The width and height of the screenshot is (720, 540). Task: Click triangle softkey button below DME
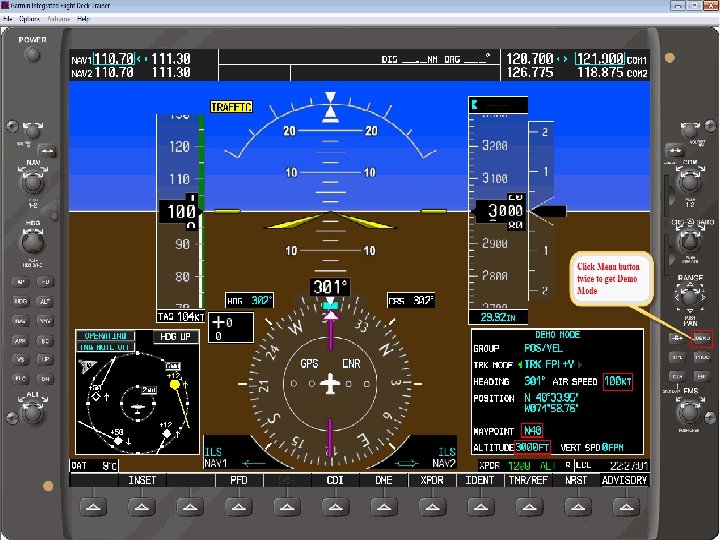384,507
